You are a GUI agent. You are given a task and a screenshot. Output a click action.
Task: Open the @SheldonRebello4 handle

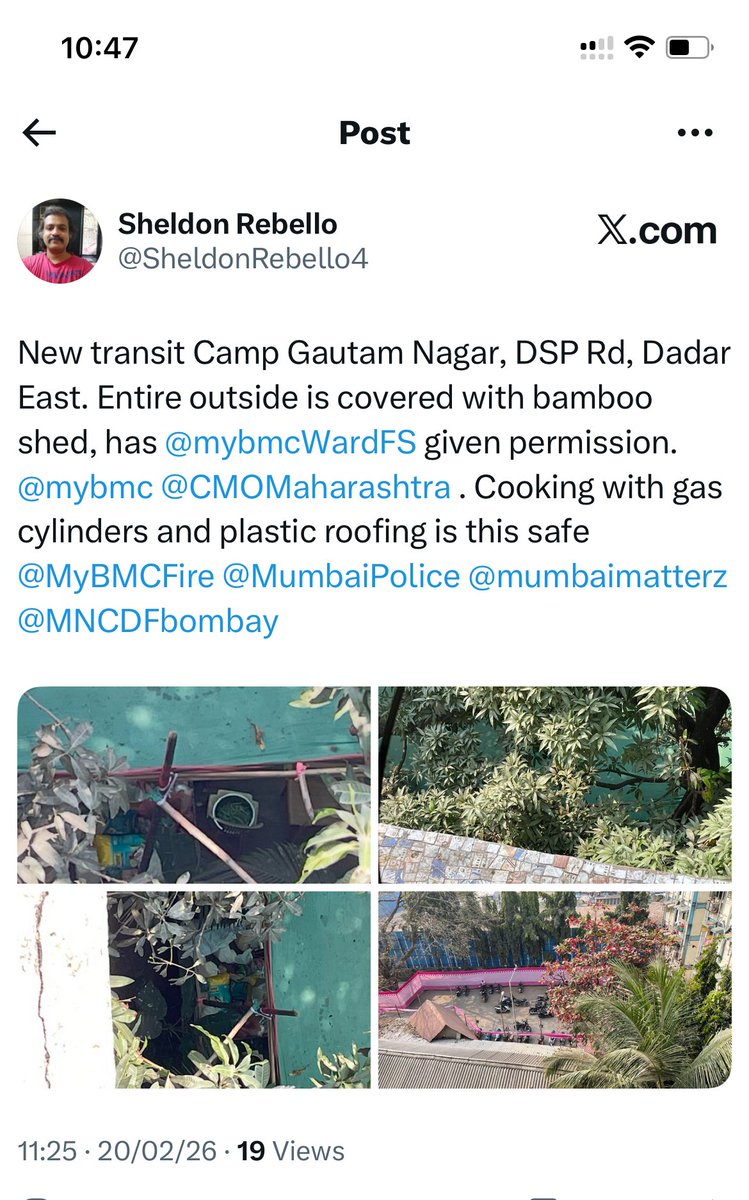coord(243,259)
